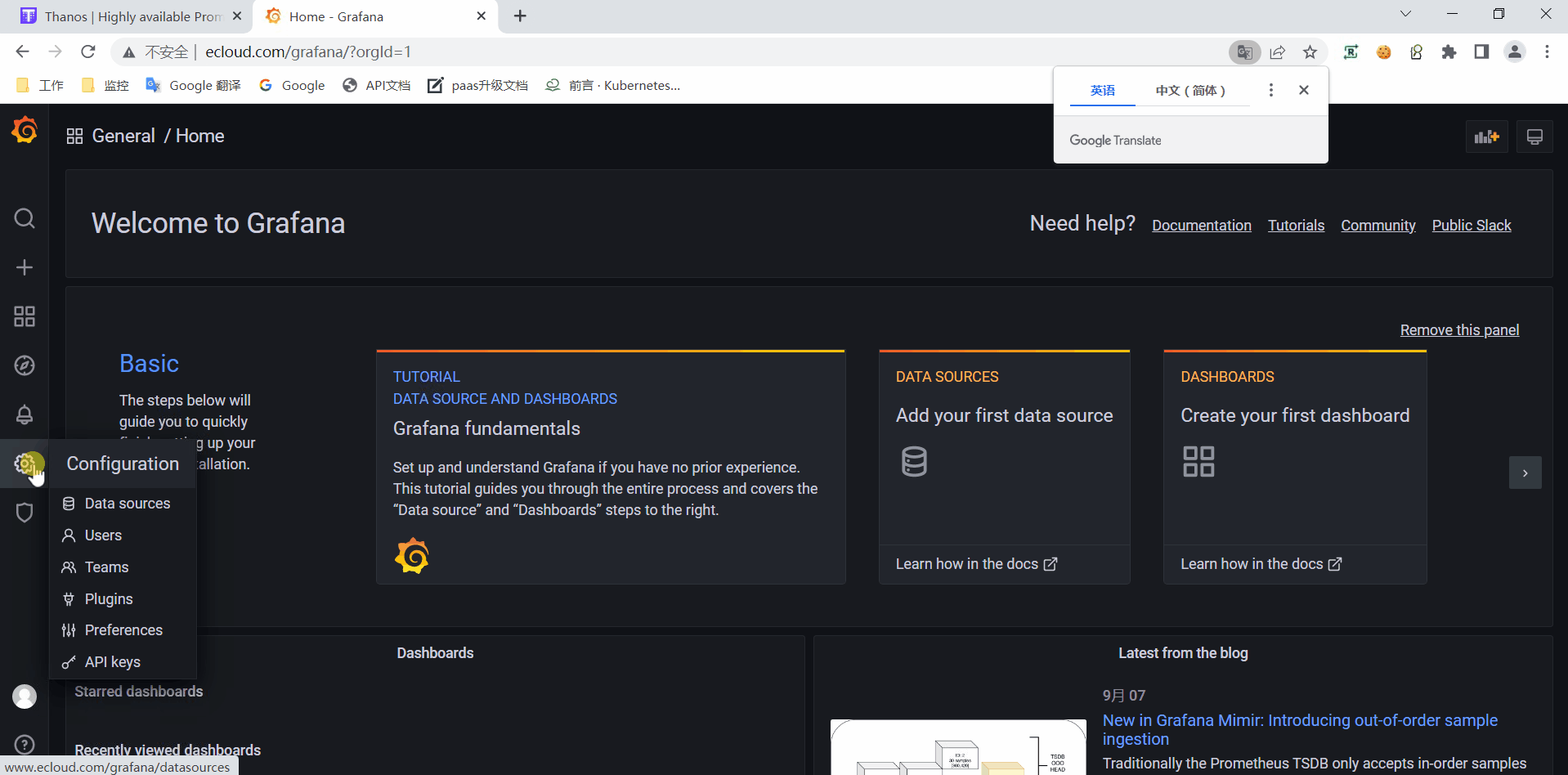Open the 工作 bookmark folder

click(40, 85)
